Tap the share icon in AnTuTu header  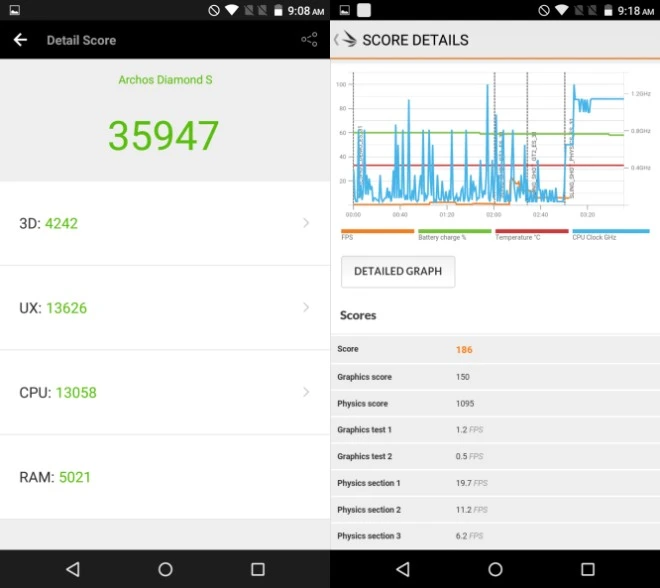pyautogui.click(x=309, y=40)
